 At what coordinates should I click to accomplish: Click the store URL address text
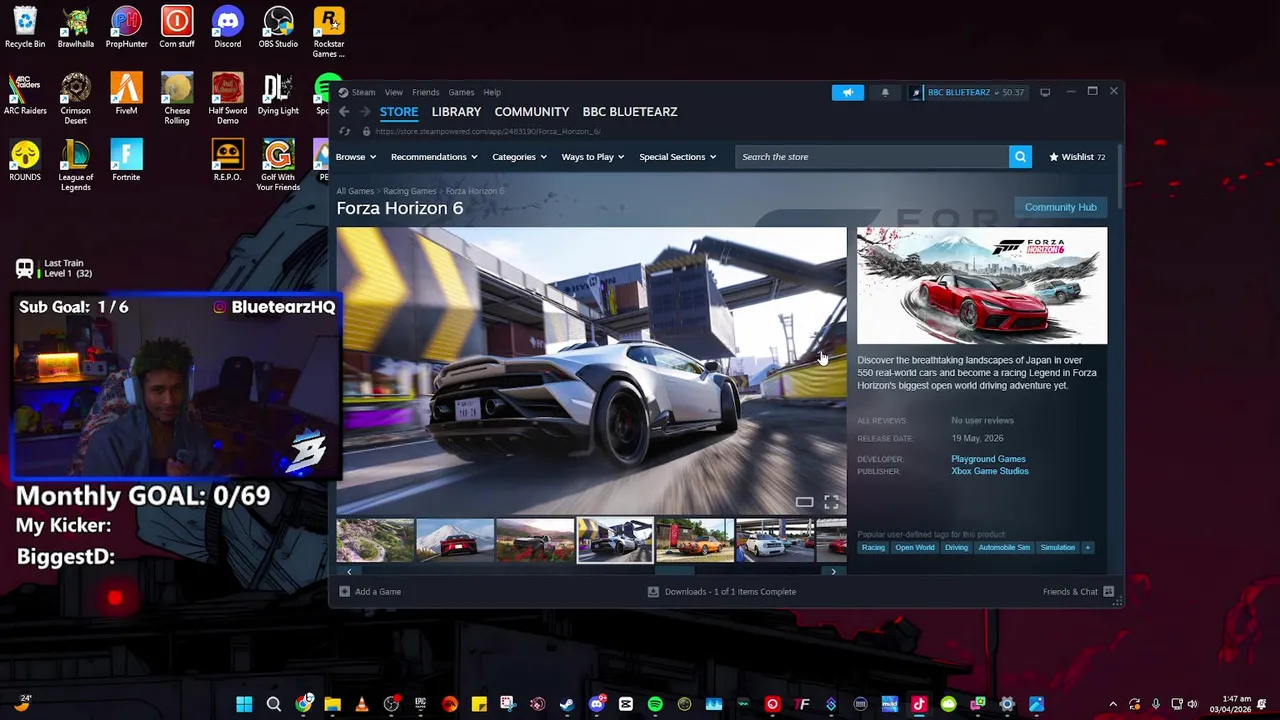(x=487, y=132)
